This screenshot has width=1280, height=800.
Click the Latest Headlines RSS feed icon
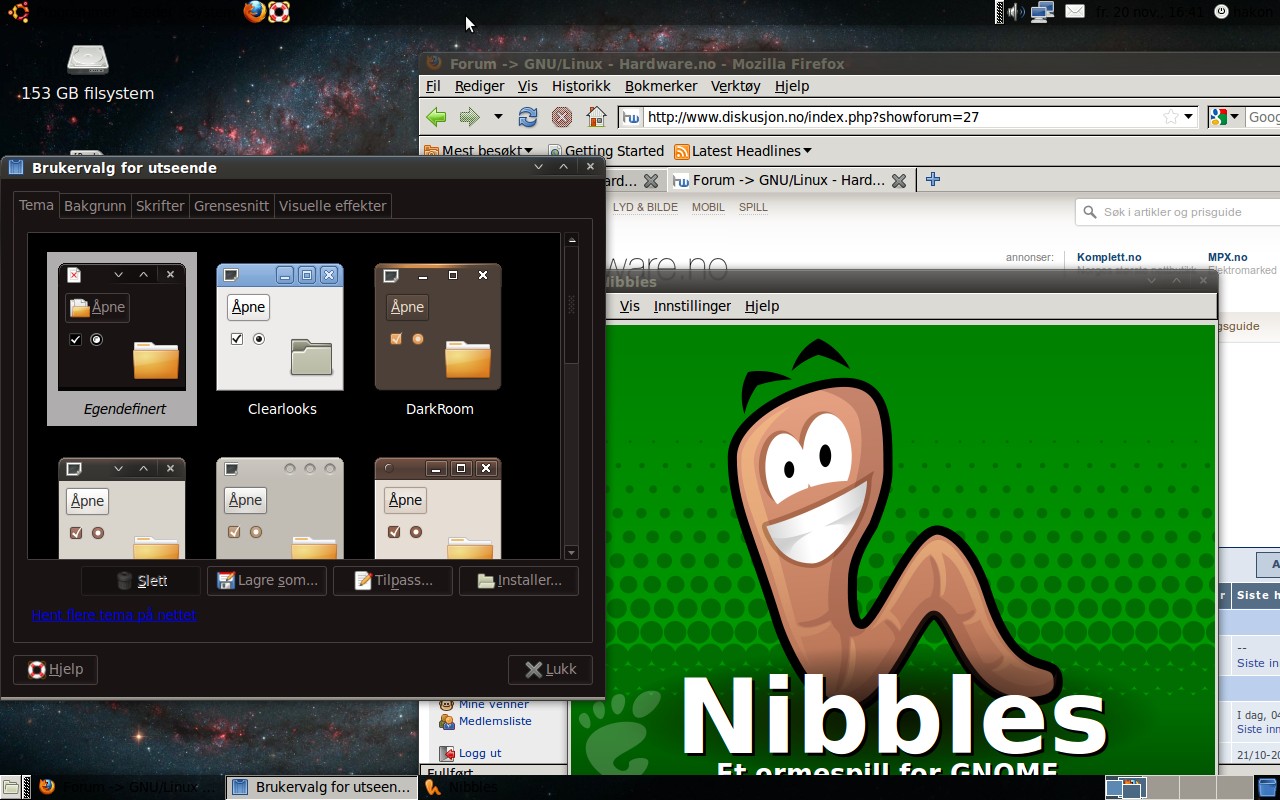coord(682,151)
